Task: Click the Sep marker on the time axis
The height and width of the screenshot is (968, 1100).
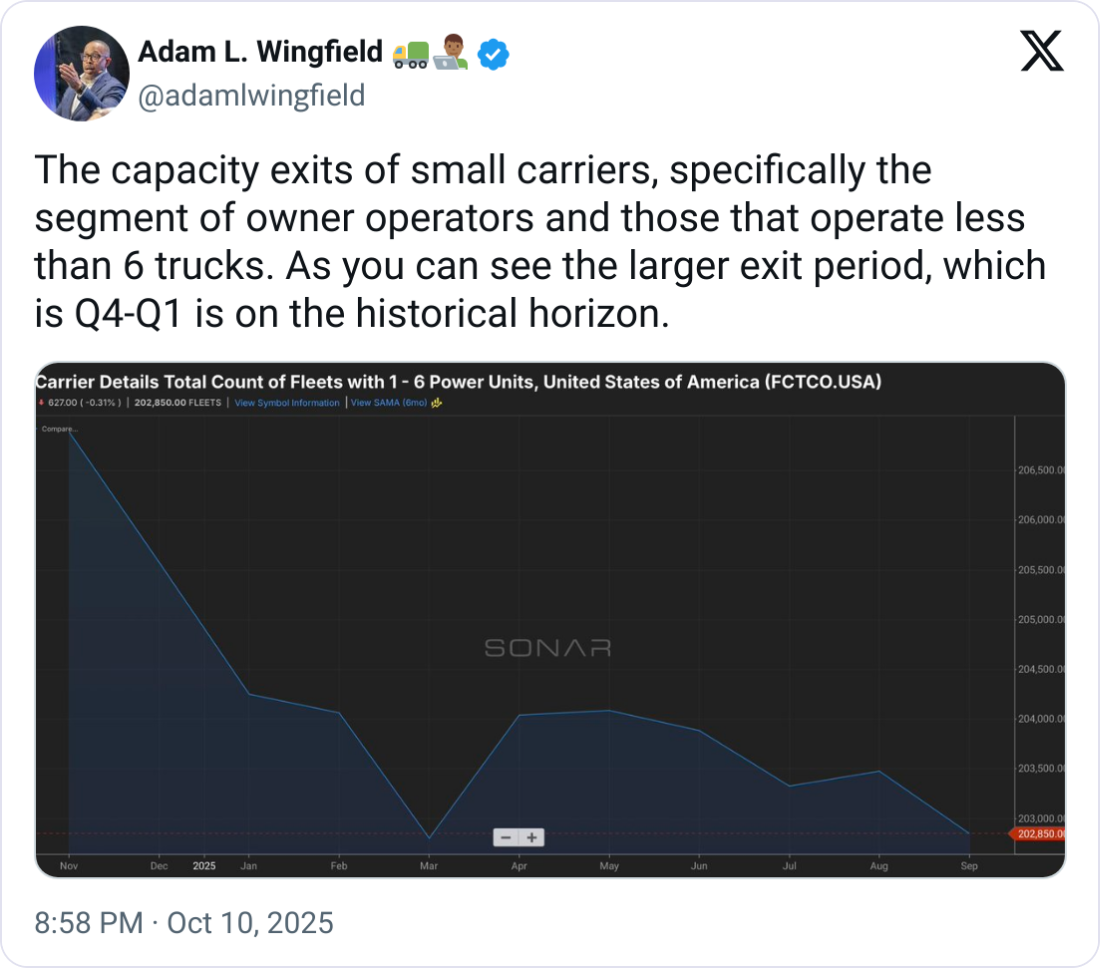Action: click(x=968, y=866)
